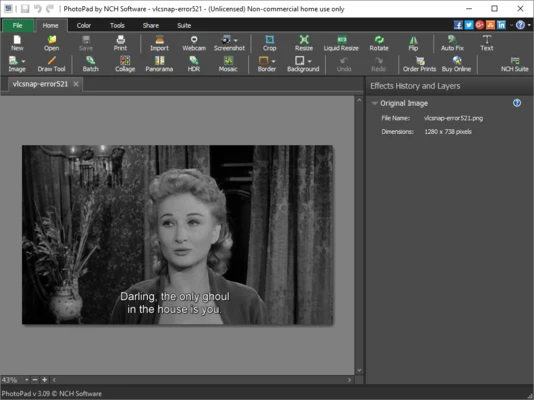Open Batch processing

[x=90, y=64]
